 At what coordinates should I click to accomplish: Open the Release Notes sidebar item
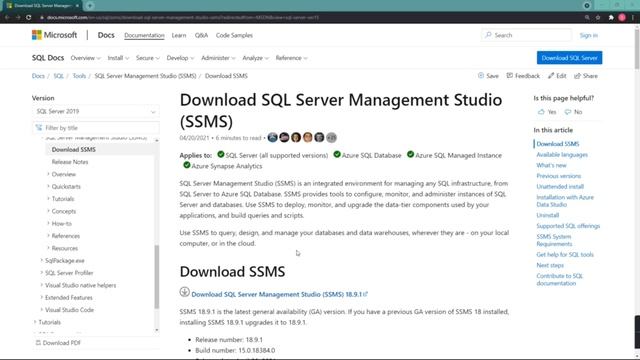point(70,162)
